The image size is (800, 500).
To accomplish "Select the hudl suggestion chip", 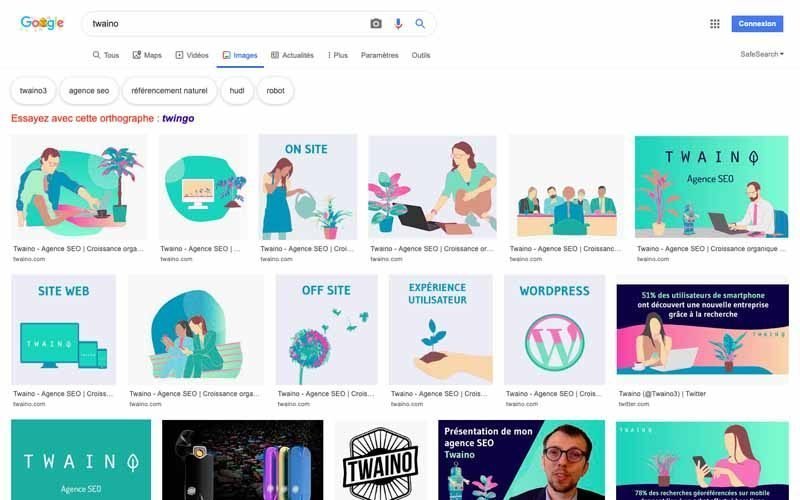I will [237, 91].
